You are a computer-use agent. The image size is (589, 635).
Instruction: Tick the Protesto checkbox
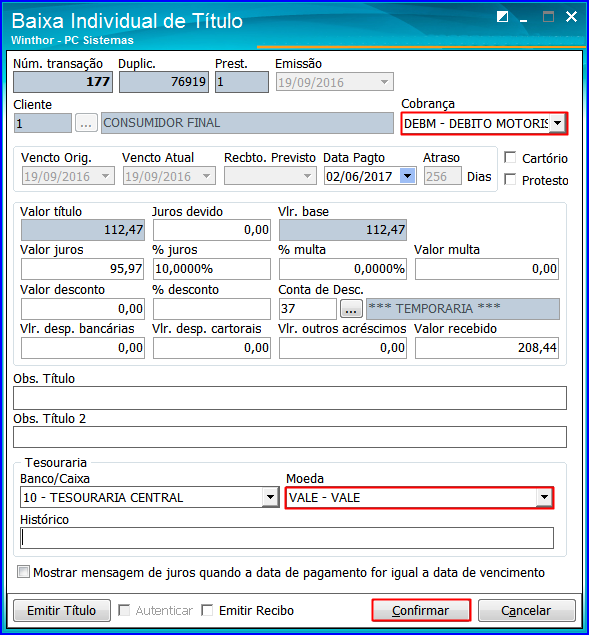(510, 179)
